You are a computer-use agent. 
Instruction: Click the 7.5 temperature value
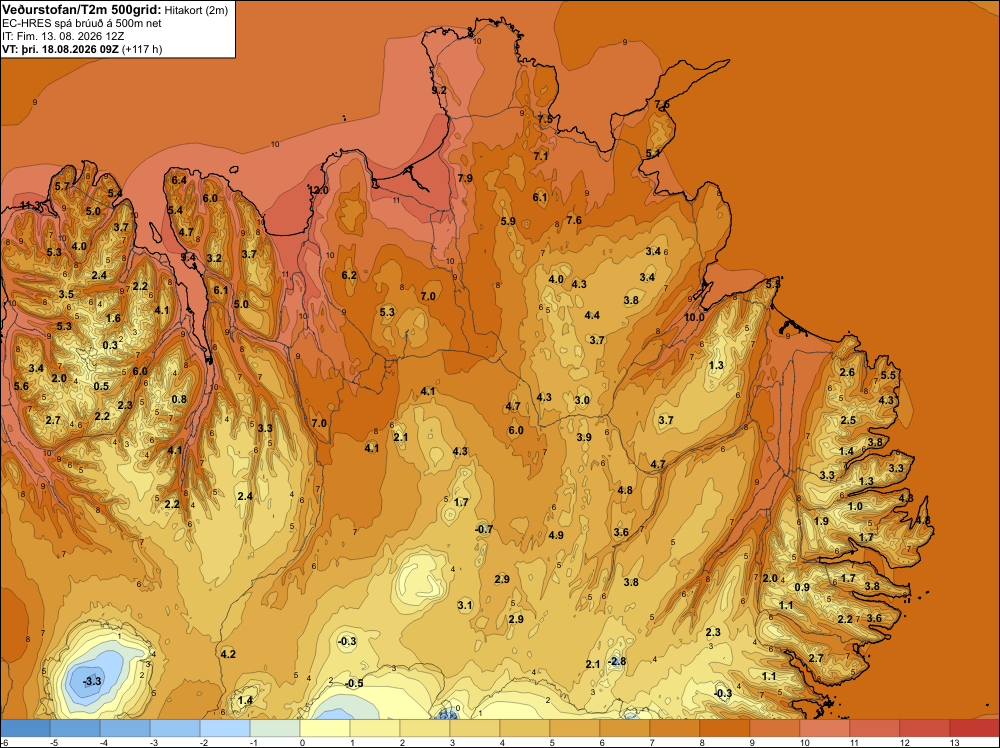pyautogui.click(x=545, y=119)
